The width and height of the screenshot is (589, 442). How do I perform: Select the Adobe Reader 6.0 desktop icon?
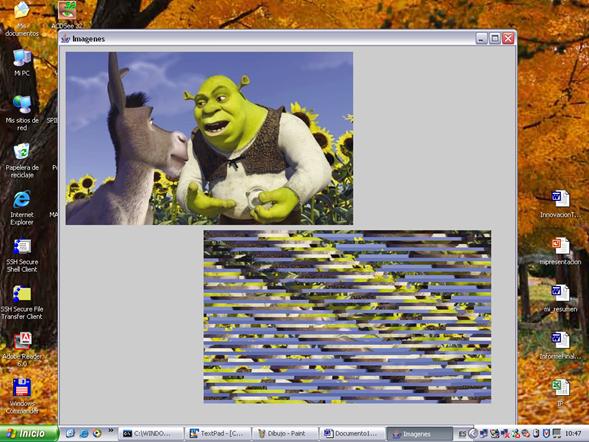[x=22, y=350]
